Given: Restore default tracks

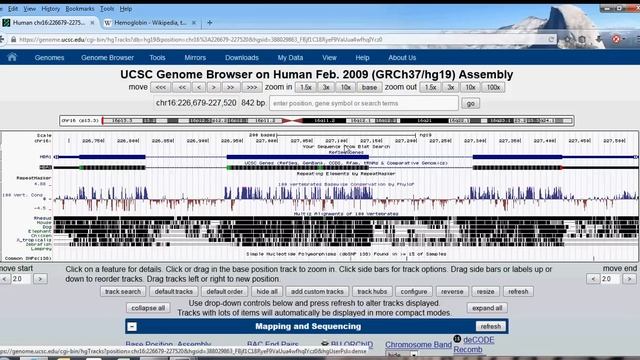Looking at the screenshot, I should 173,291.
